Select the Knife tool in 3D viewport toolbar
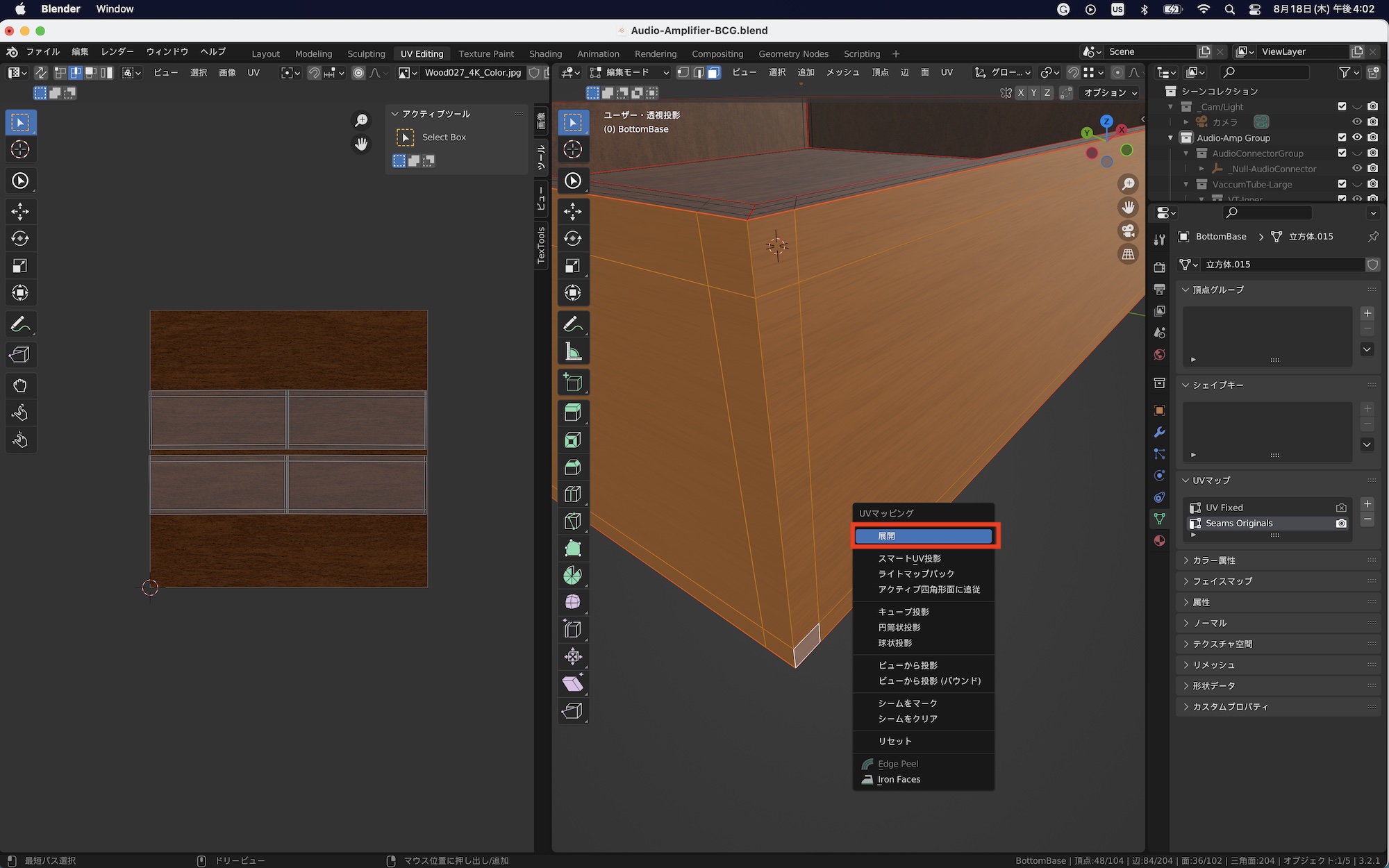Screen dimensions: 1389x868 (x=573, y=521)
